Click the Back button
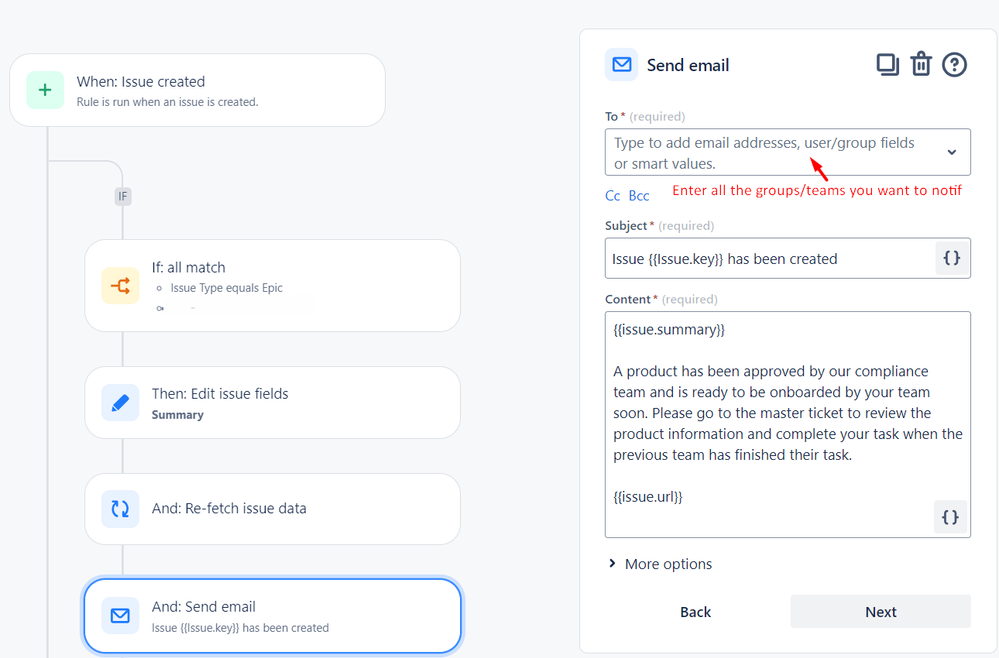The height and width of the screenshot is (658, 999). [x=695, y=612]
